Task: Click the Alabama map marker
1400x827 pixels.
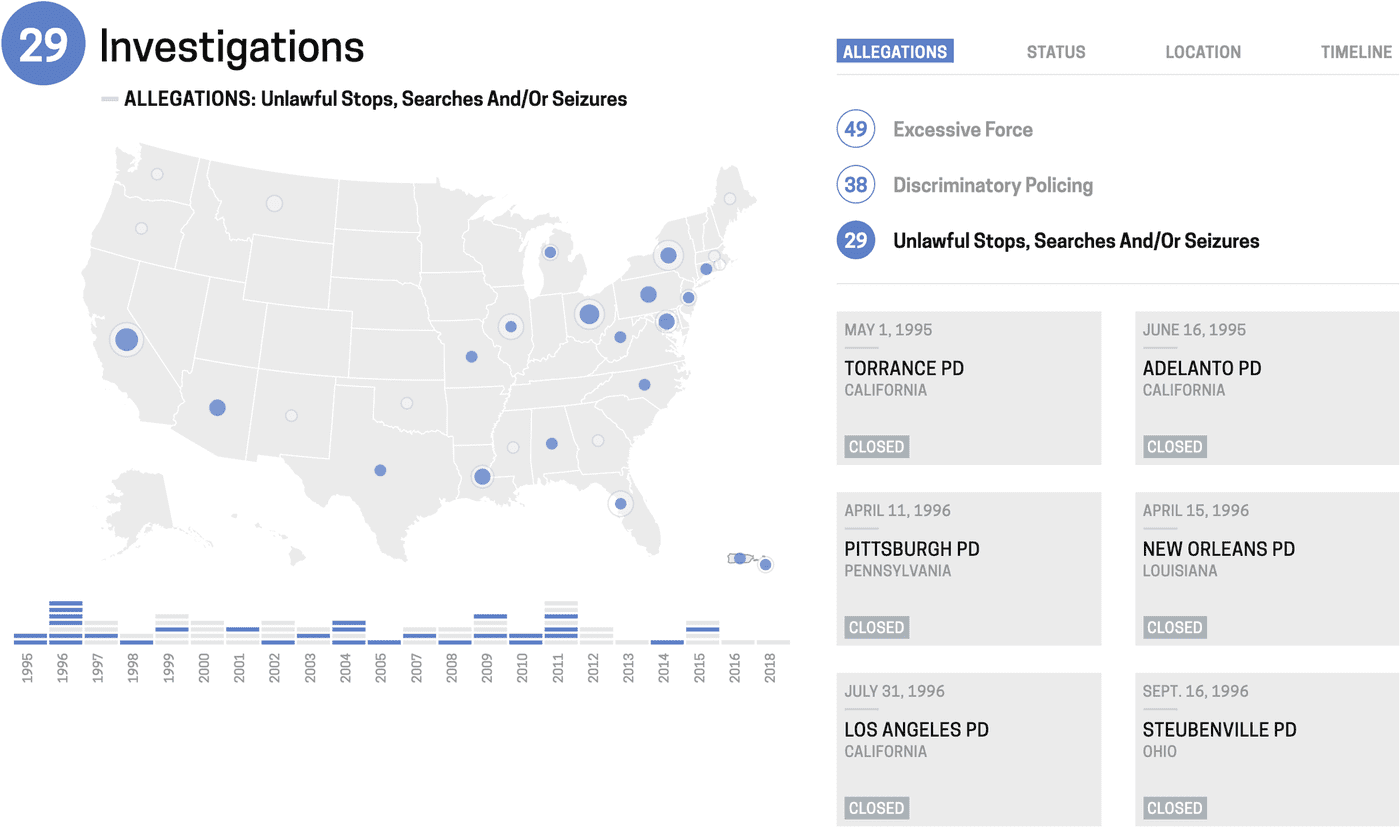Action: point(551,443)
